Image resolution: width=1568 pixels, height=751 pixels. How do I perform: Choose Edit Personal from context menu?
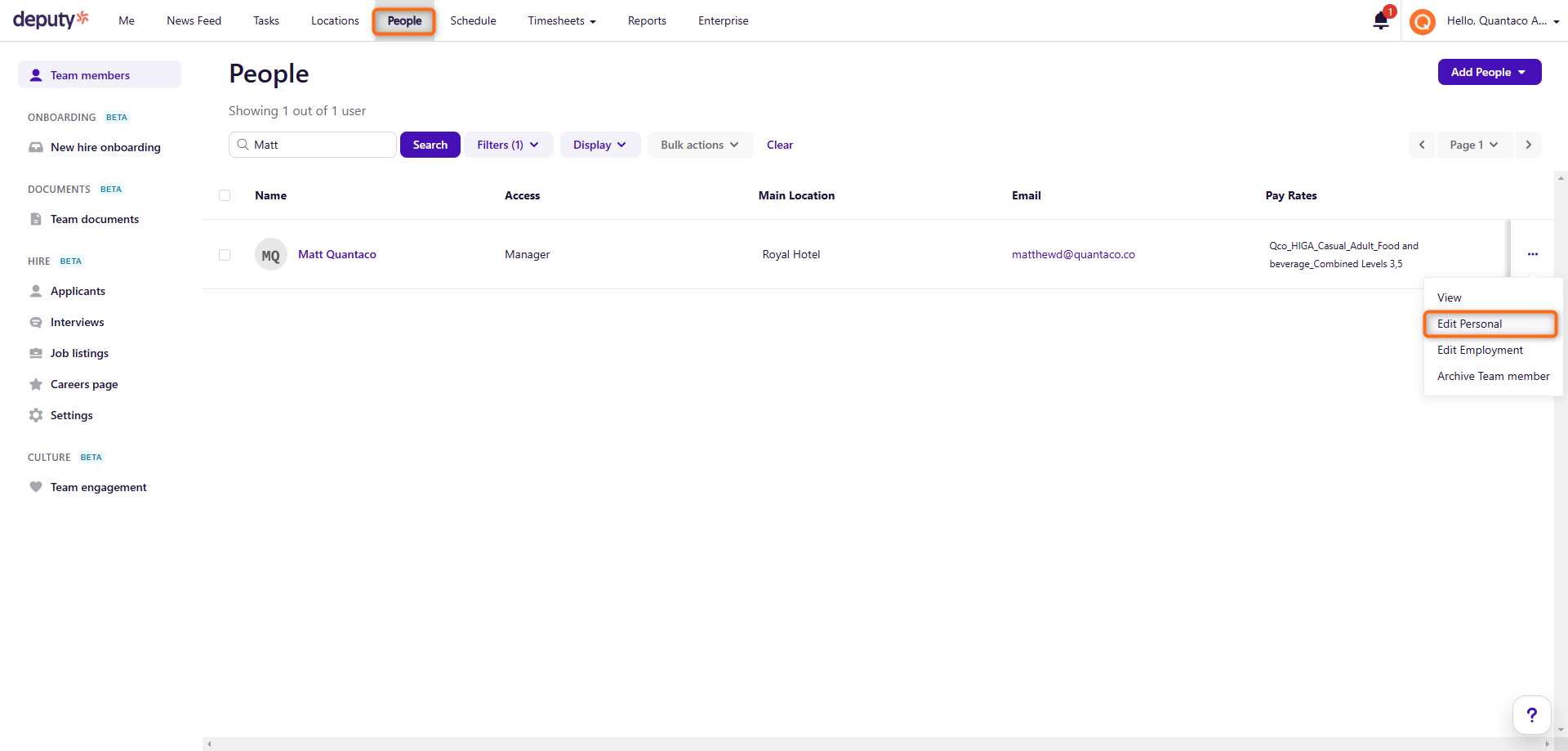point(1469,324)
